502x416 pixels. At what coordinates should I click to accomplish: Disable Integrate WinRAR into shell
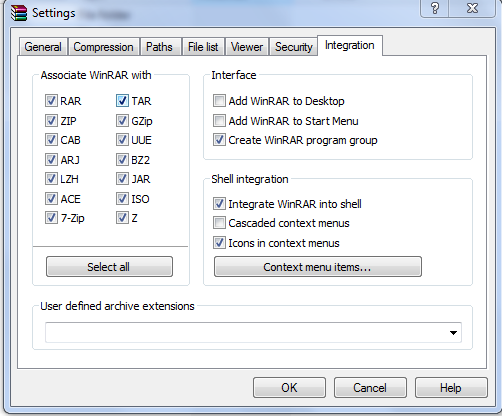tap(219, 204)
